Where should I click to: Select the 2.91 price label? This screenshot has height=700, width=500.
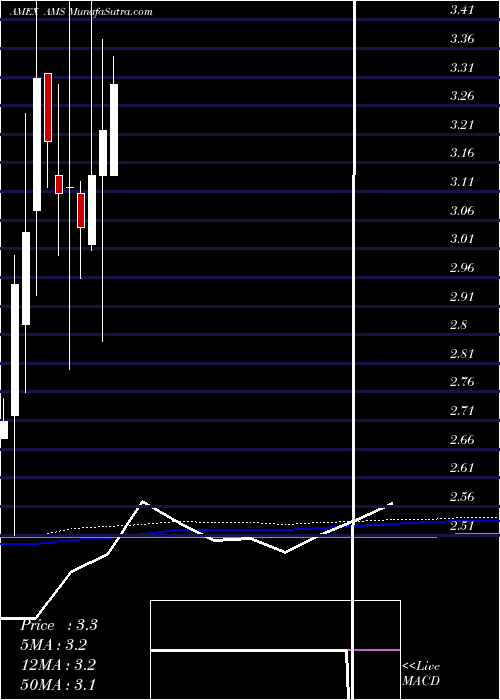click(462, 296)
